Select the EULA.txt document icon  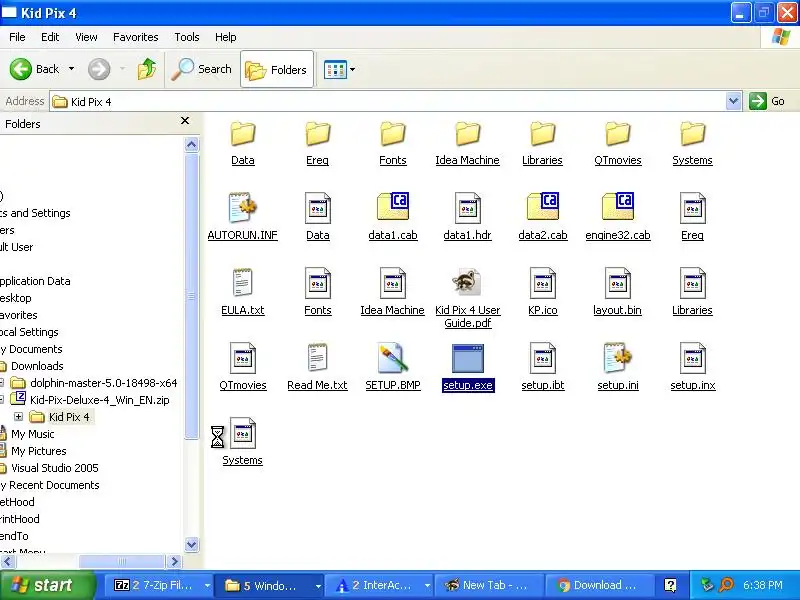point(243,282)
